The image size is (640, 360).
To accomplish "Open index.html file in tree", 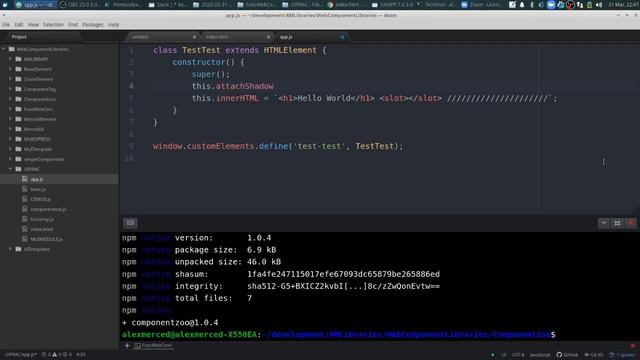I will 42,229.
